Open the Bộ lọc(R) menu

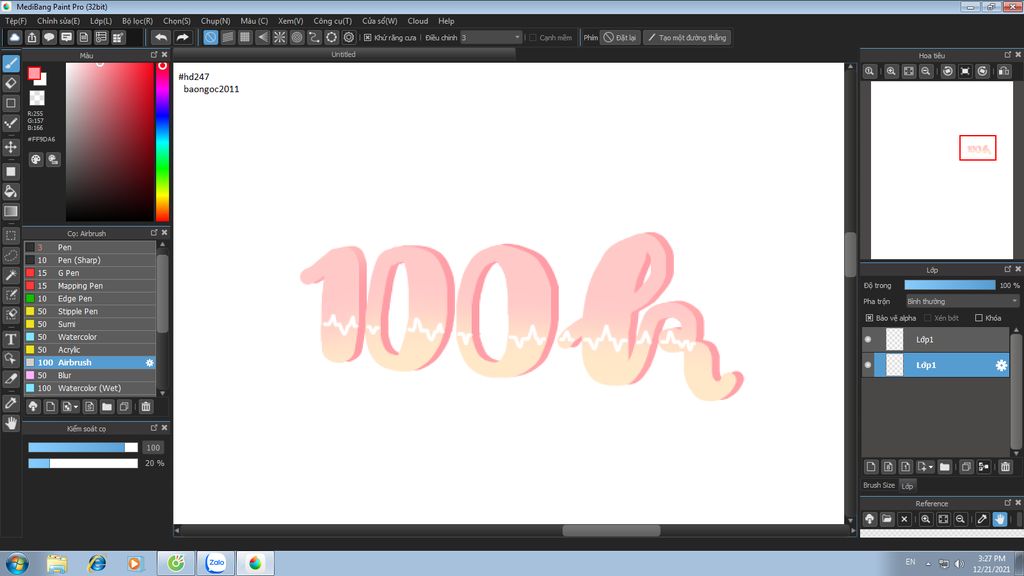(x=137, y=21)
